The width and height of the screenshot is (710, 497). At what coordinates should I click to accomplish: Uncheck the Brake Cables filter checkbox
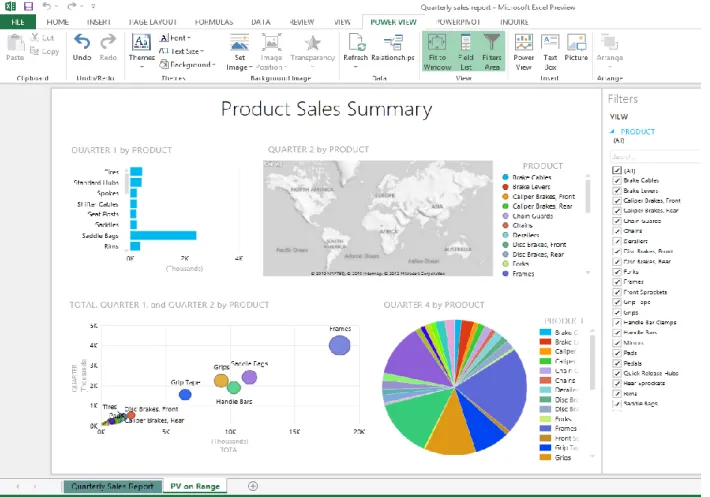[616, 180]
